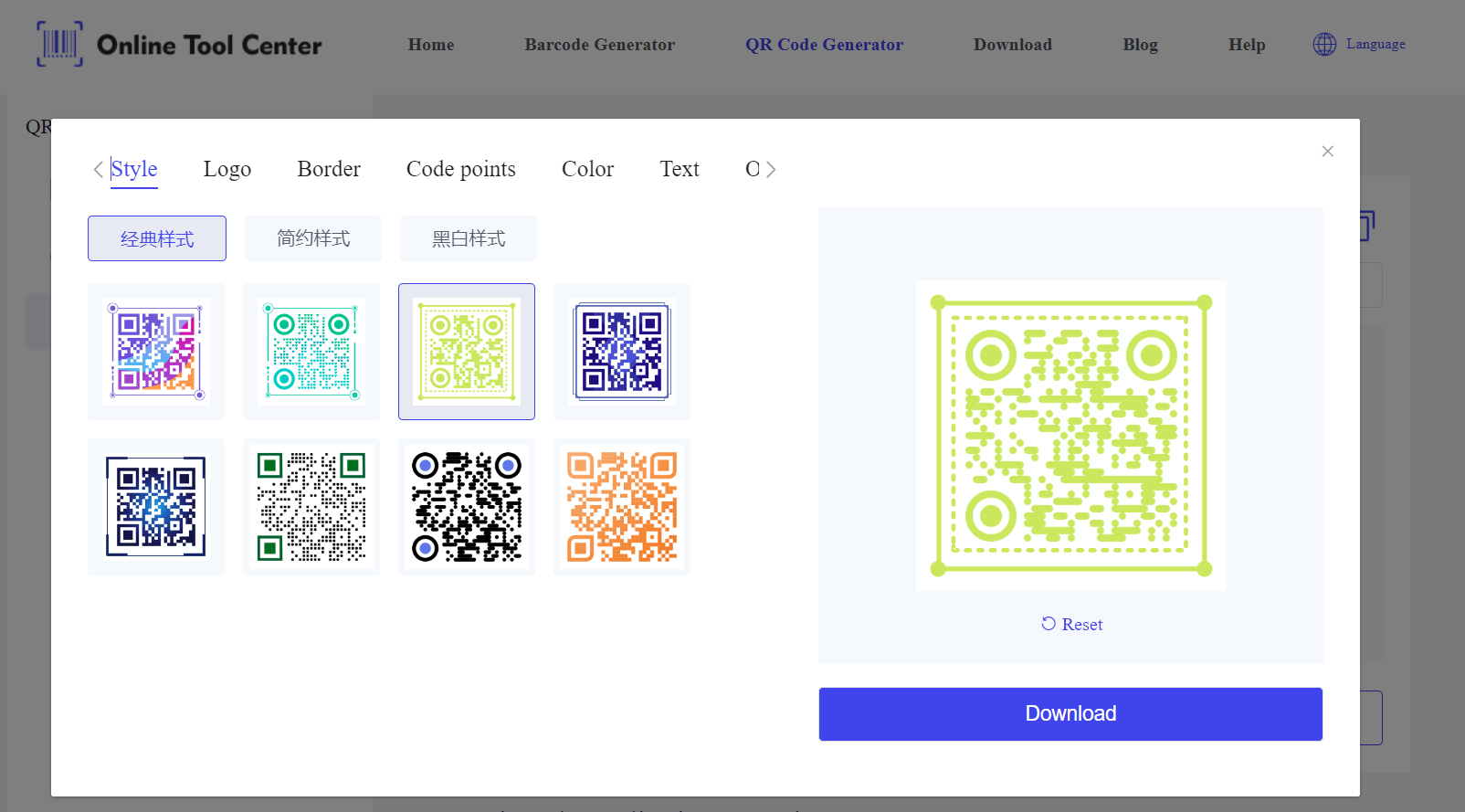The image size is (1465, 812).
Task: Go to the Text tab
Action: pos(680,169)
